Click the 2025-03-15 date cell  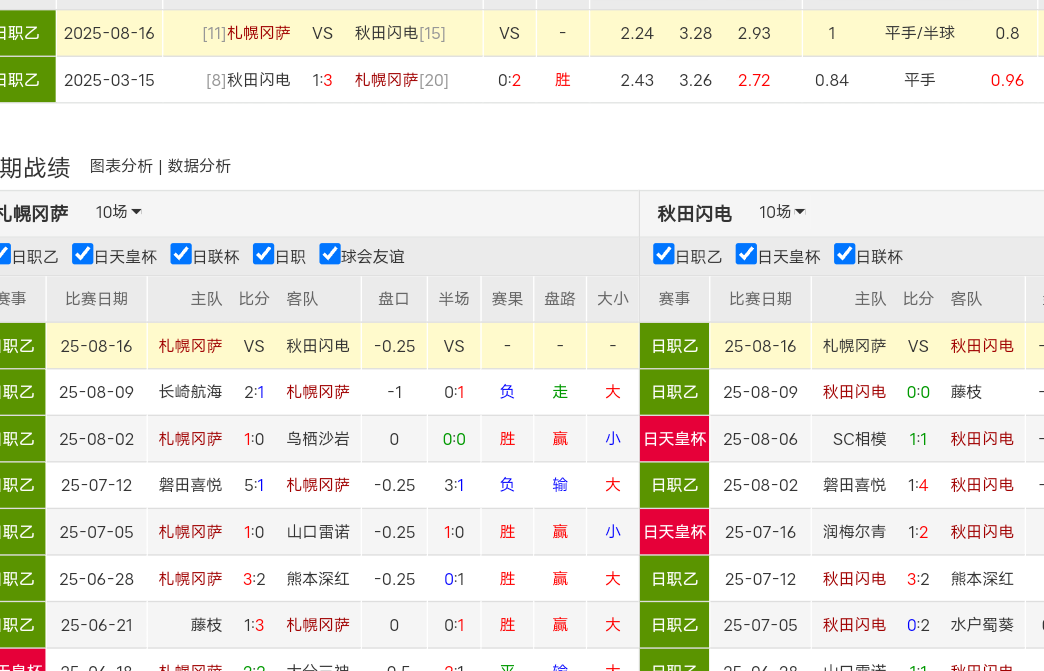[x=109, y=81]
